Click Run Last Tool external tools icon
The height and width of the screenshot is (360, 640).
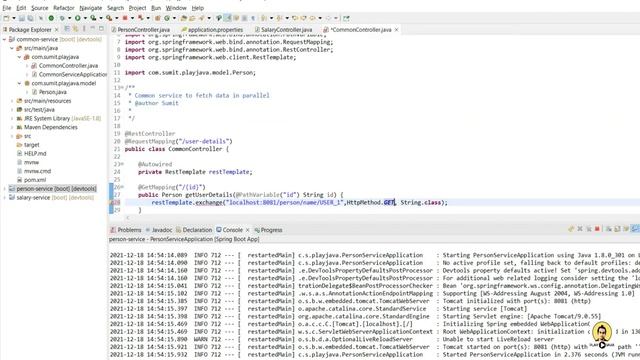click(x=109, y=18)
